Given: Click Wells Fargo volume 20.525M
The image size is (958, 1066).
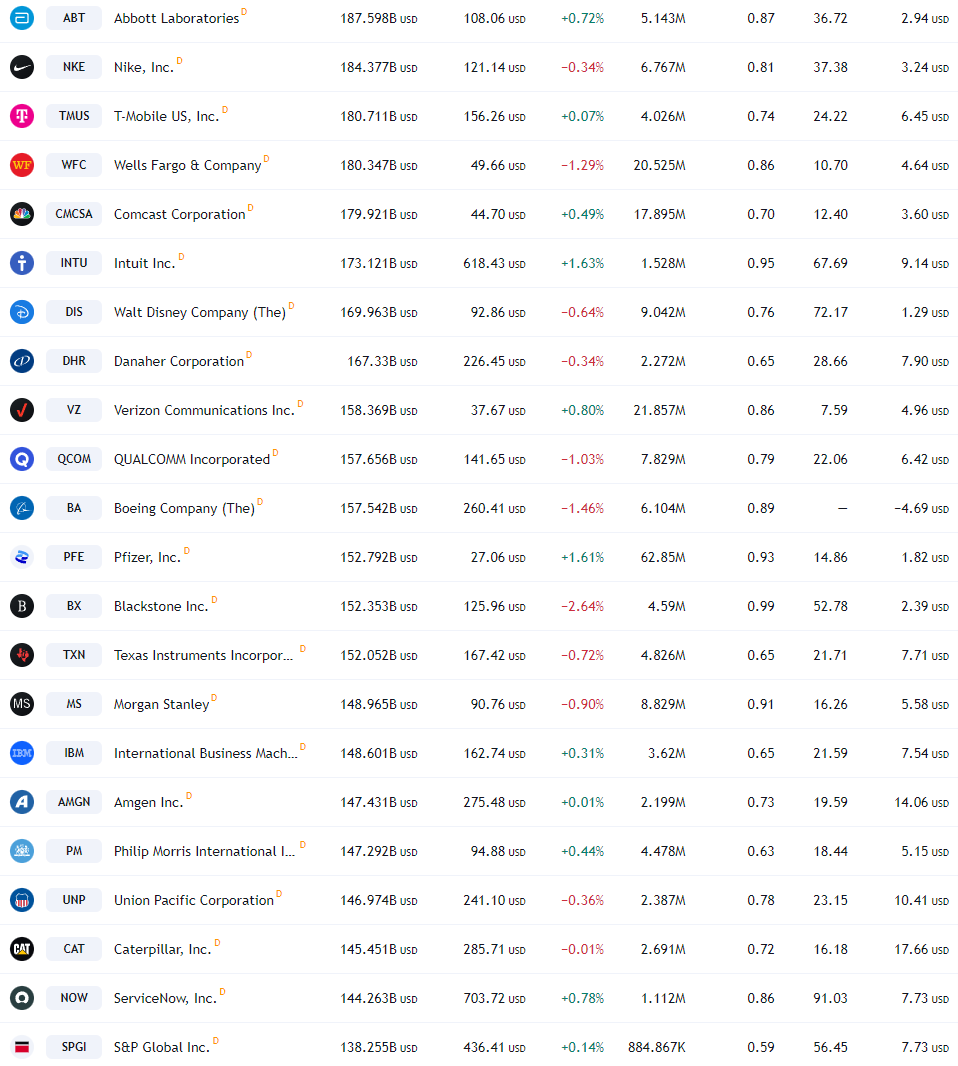Looking at the screenshot, I should [x=660, y=165].
